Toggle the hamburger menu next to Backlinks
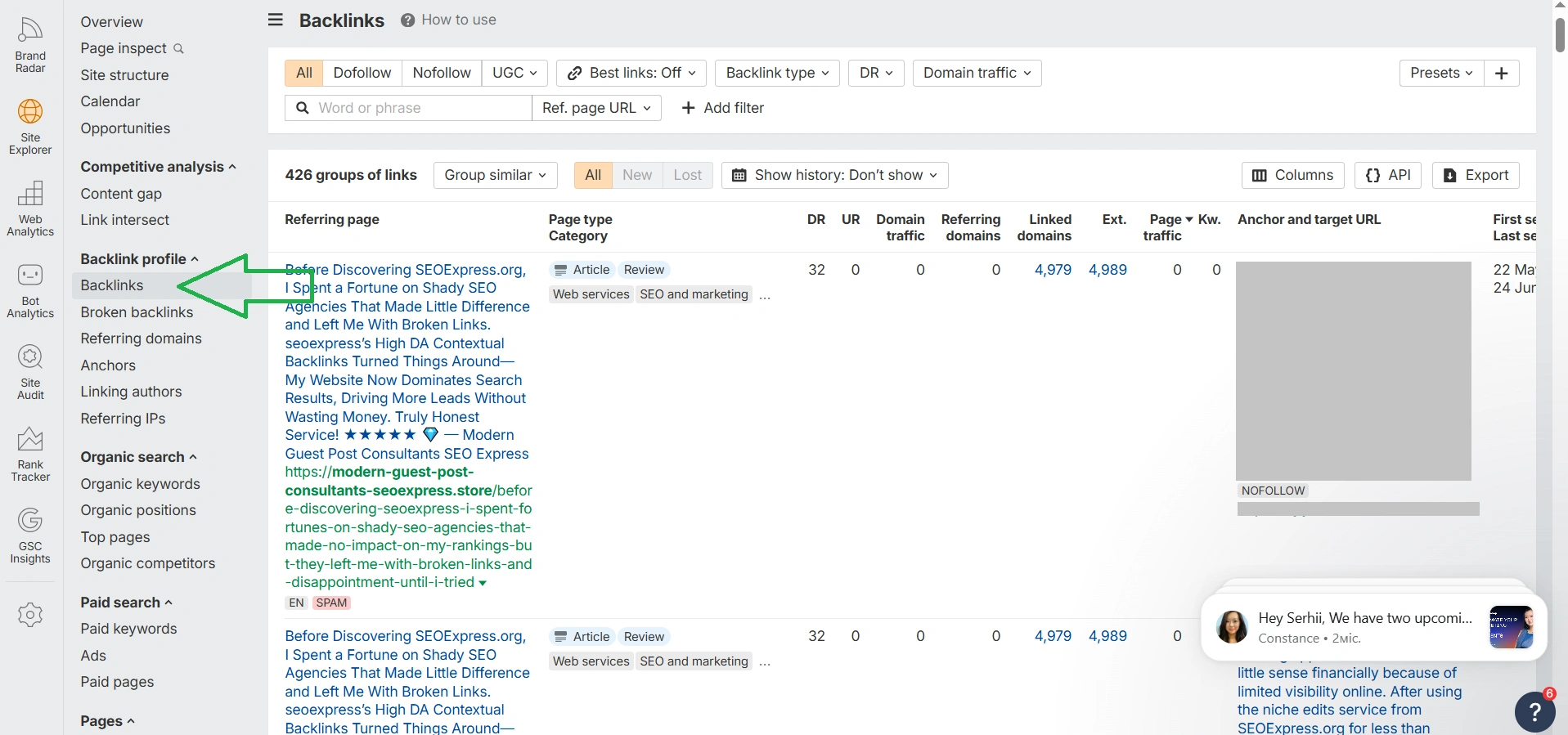Screen dimensions: 1568x735 [x=276, y=20]
